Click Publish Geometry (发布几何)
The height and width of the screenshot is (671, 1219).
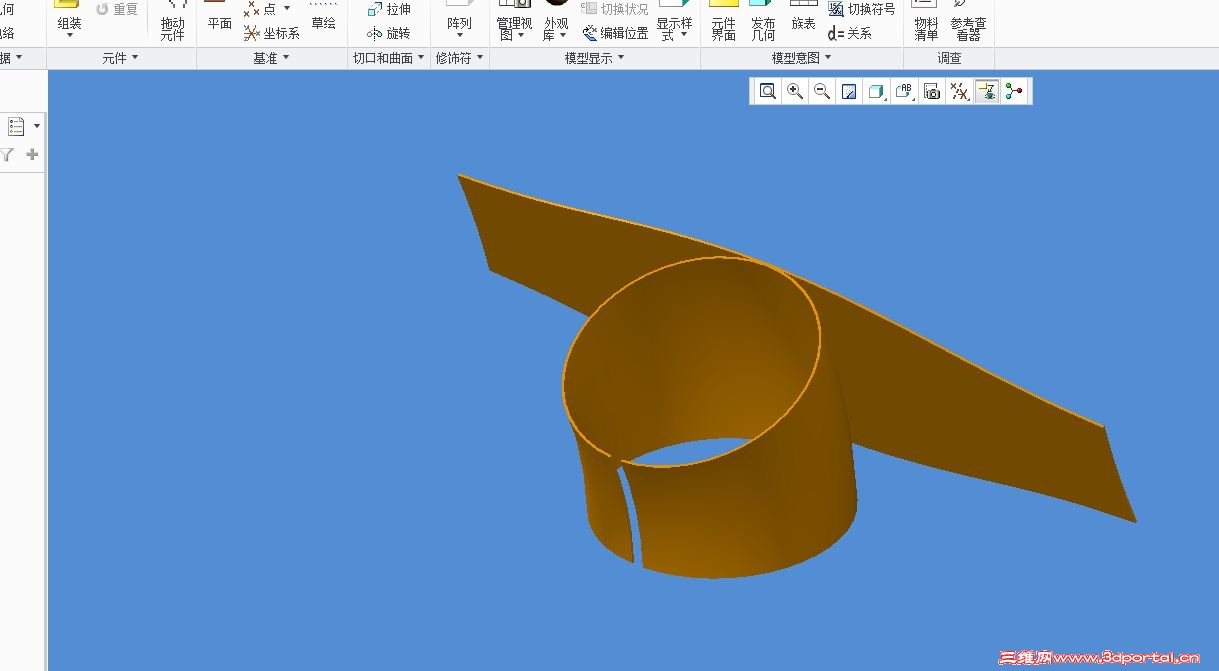click(x=763, y=20)
